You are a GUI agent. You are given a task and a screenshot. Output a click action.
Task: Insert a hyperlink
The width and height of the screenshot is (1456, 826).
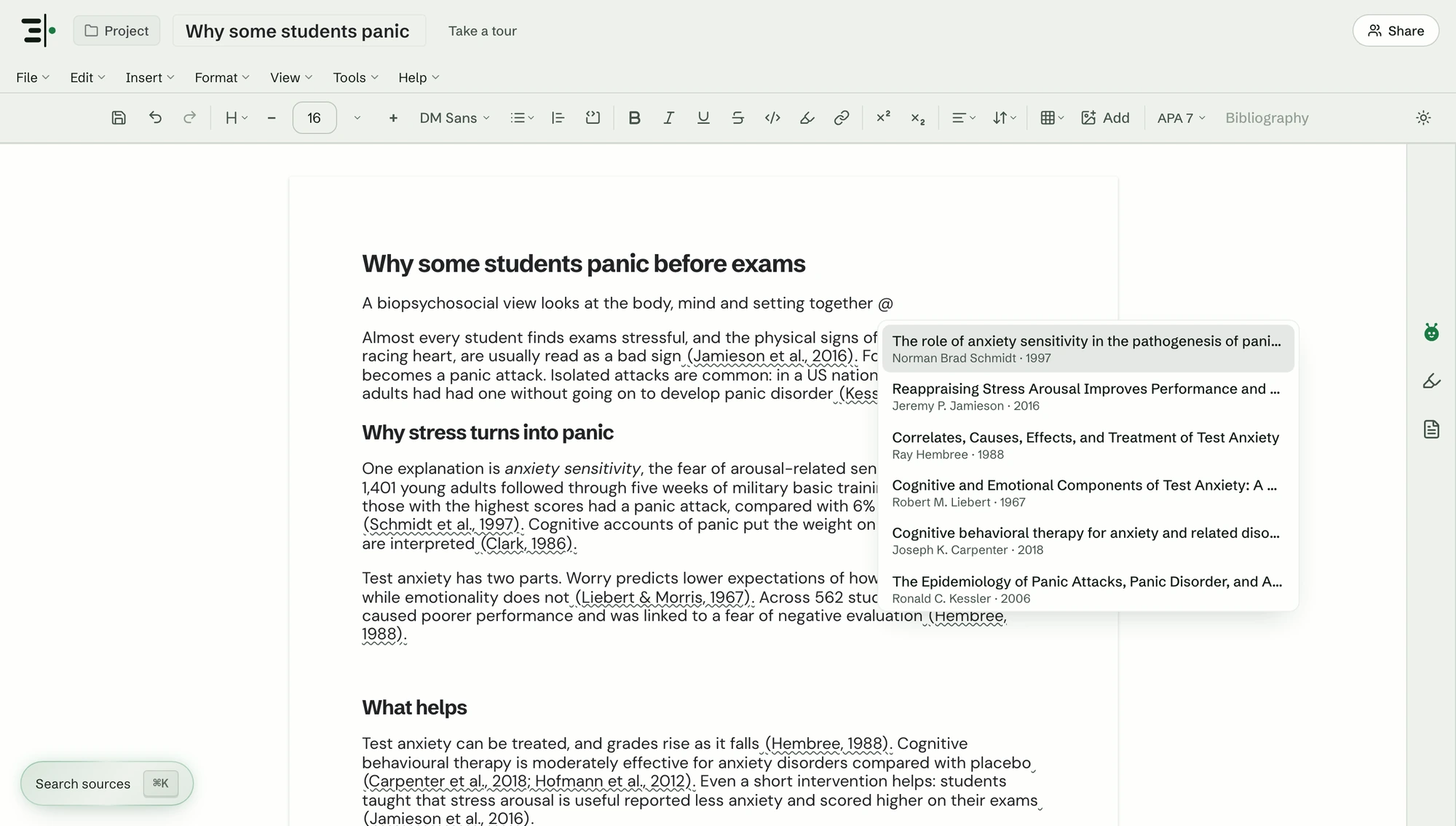pyautogui.click(x=842, y=118)
